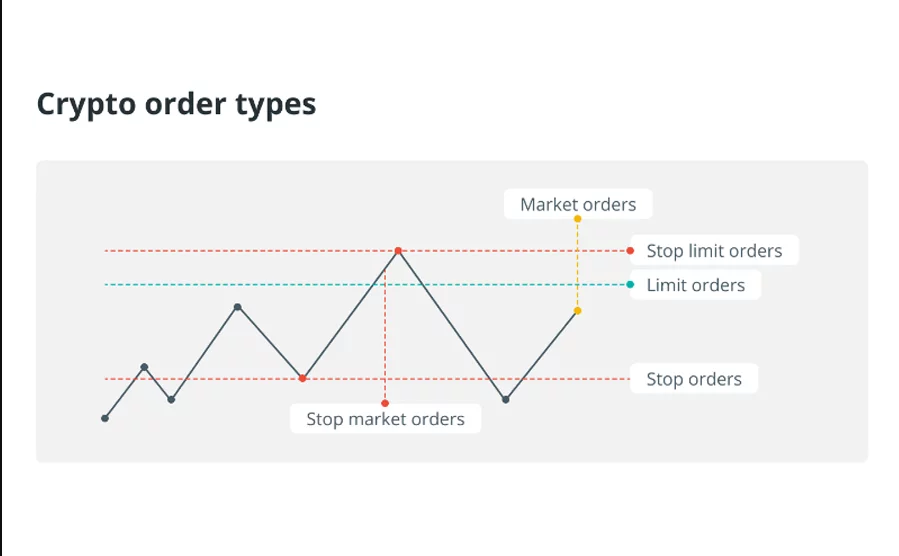
Task: Select the "Market orders" label
Action: (x=578, y=204)
